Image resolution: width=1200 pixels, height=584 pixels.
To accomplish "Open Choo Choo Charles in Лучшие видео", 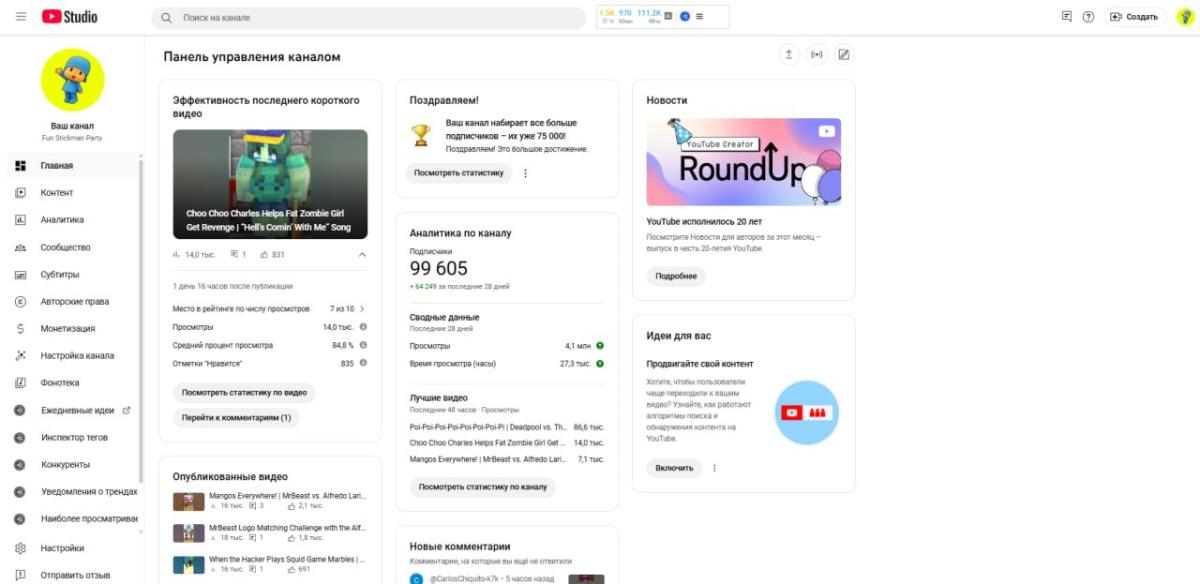I will (x=488, y=443).
